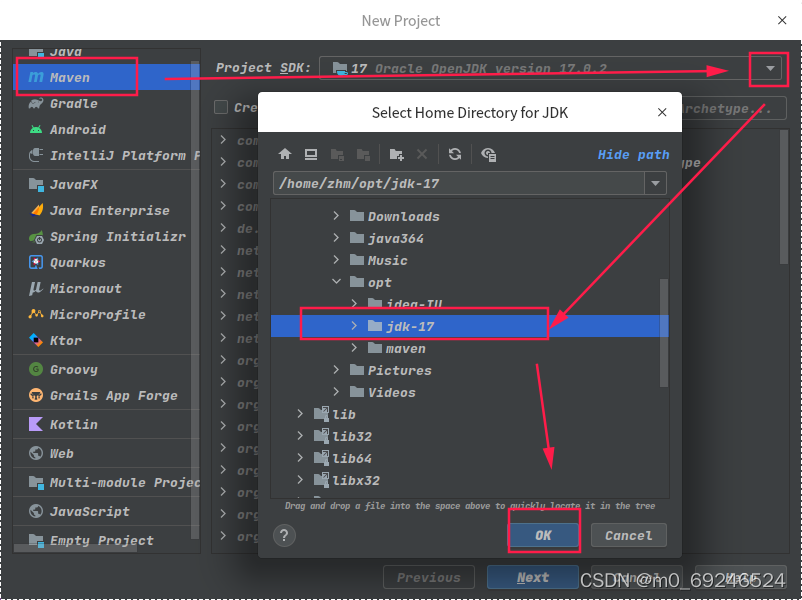The image size is (802, 600).
Task: Click the Kotlin icon in sidebar
Action: 36,425
